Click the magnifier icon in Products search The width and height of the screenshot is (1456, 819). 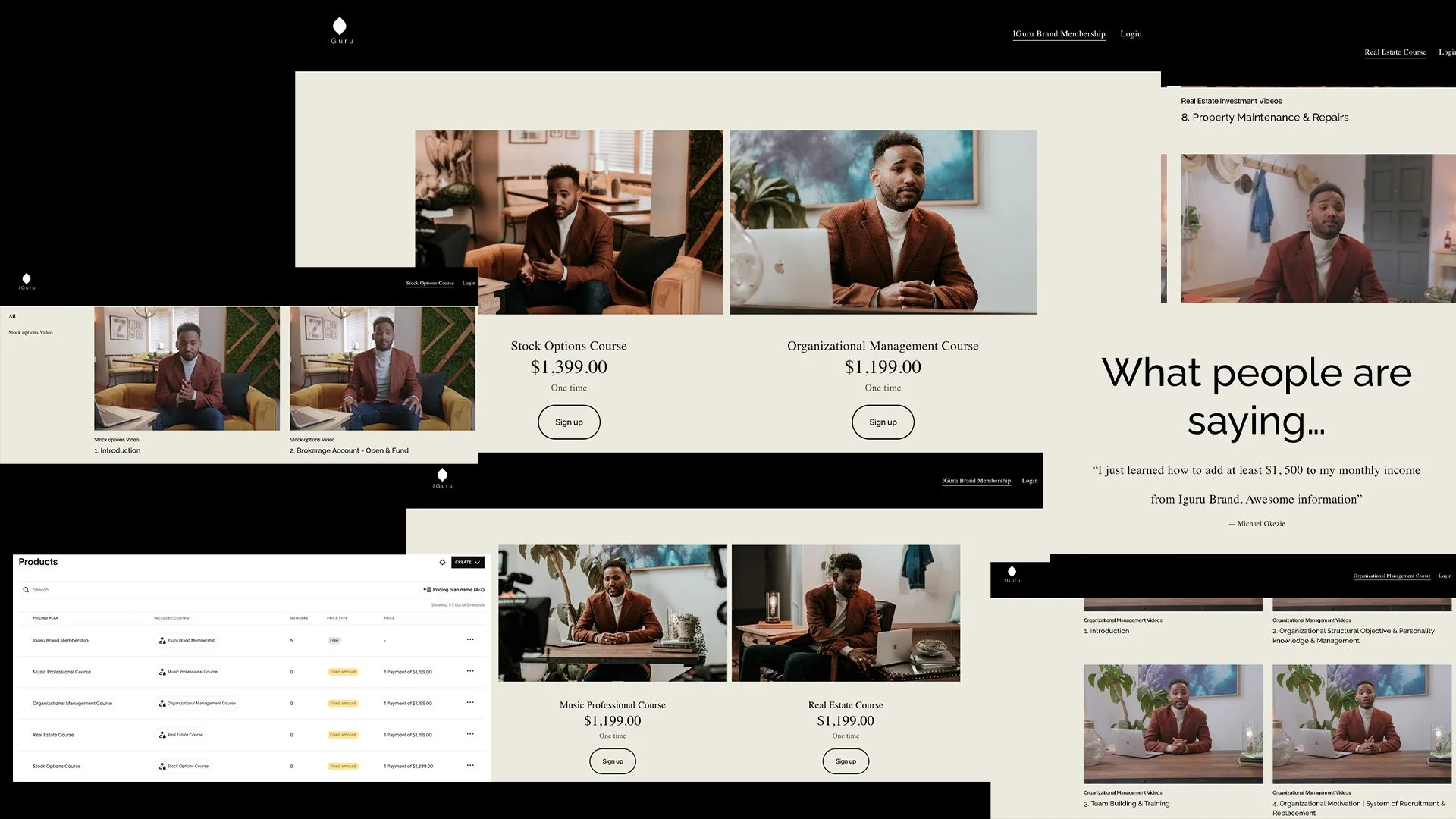[26, 590]
